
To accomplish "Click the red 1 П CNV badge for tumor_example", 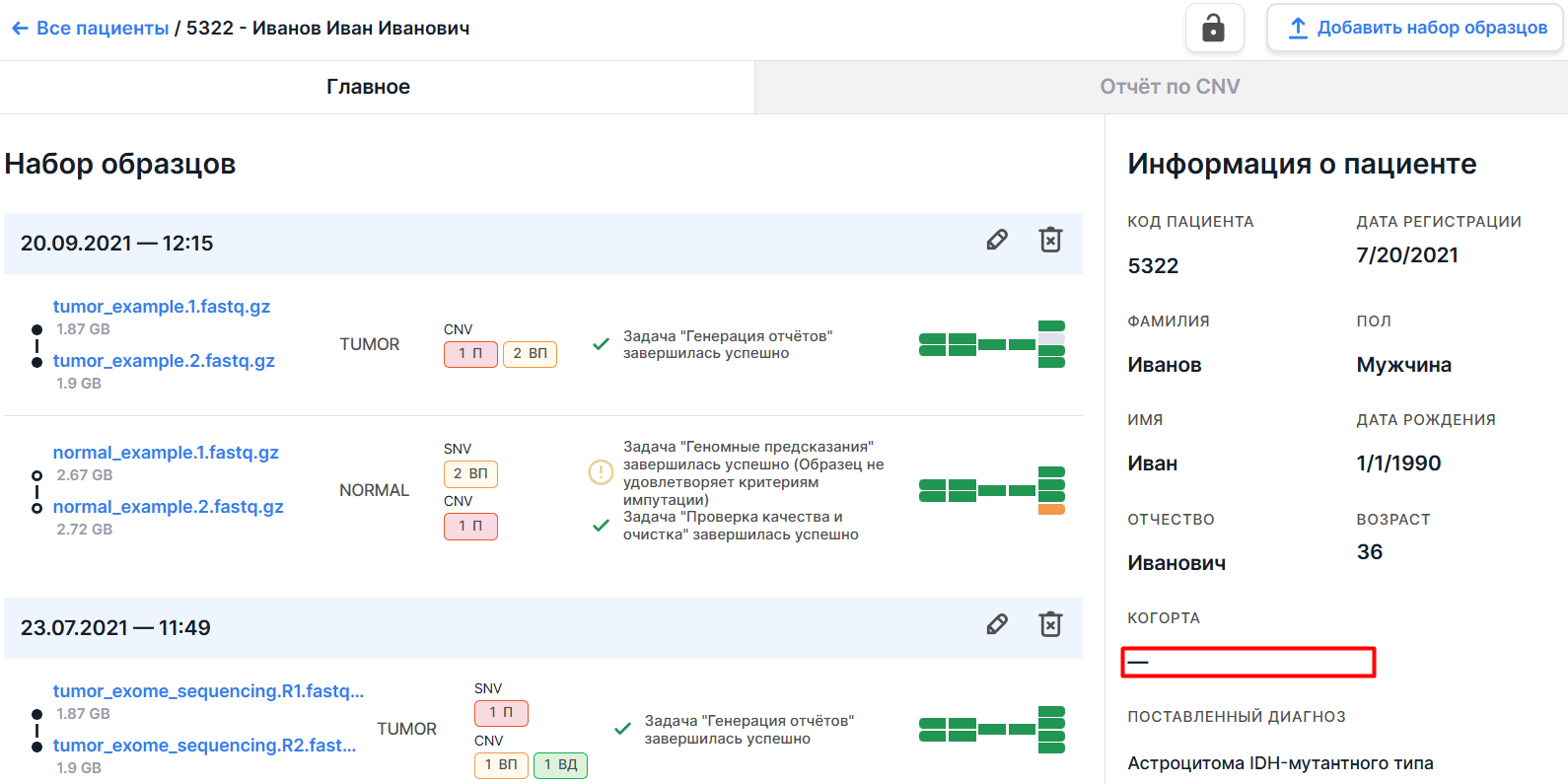I will (x=470, y=354).
